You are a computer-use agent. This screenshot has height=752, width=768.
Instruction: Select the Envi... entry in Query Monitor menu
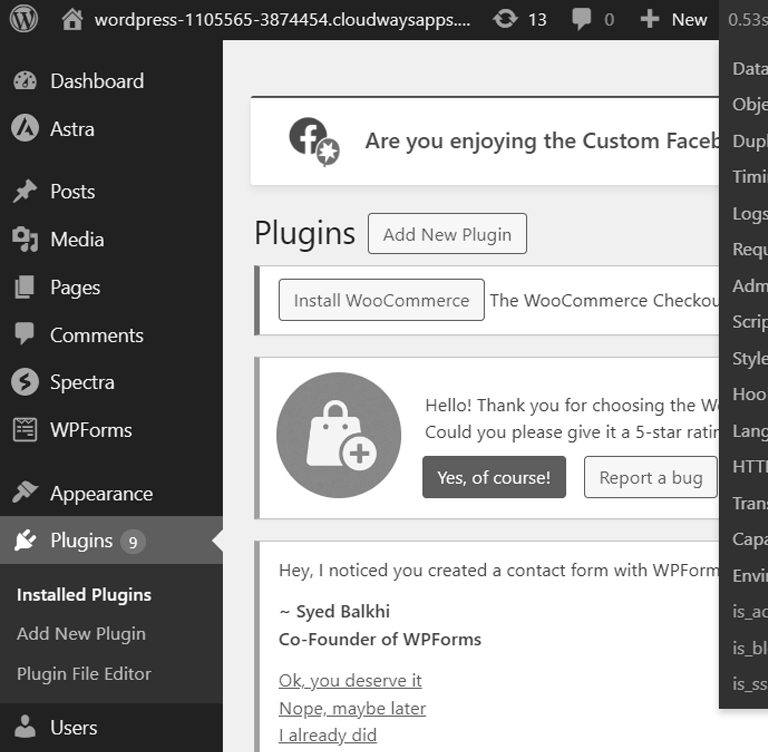[x=749, y=576]
